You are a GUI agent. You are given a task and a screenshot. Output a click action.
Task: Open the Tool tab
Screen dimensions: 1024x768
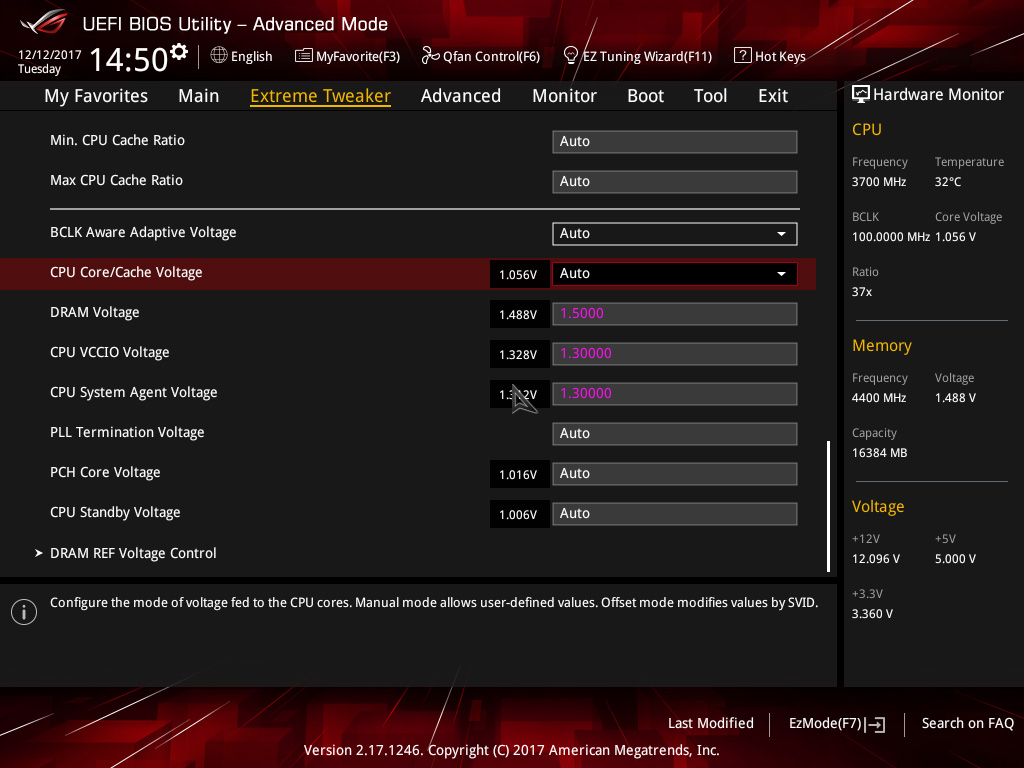[x=711, y=96]
